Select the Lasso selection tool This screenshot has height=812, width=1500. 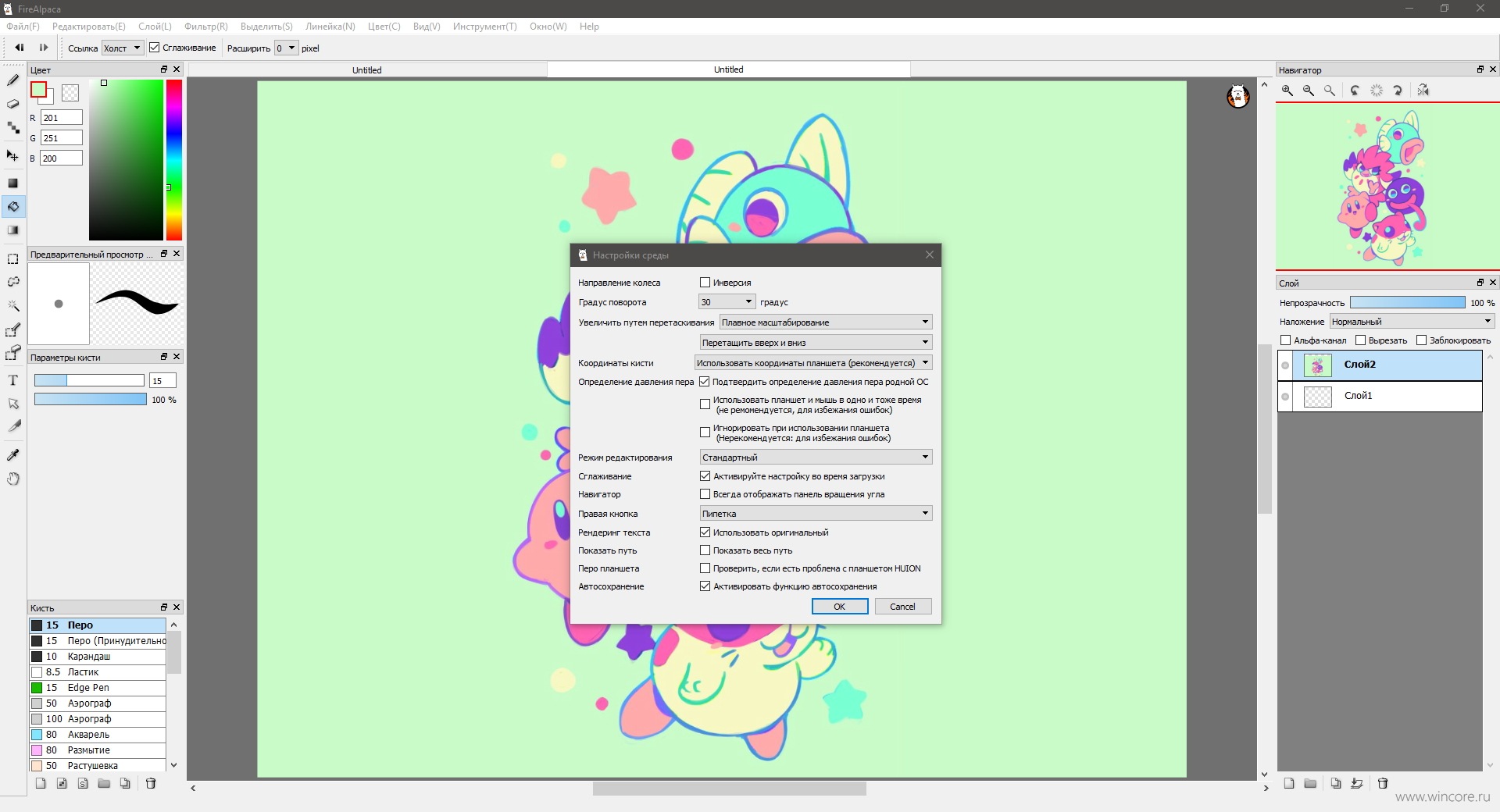12,282
